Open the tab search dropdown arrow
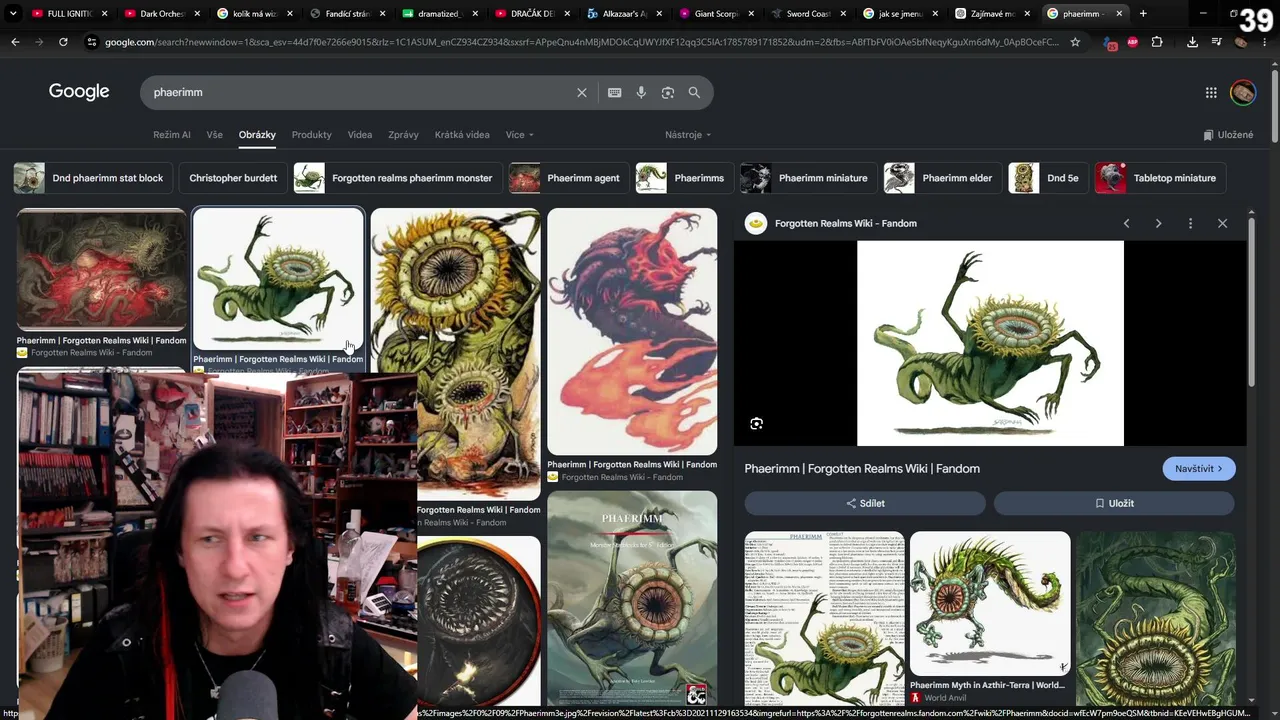Image resolution: width=1280 pixels, height=720 pixels. (x=13, y=14)
